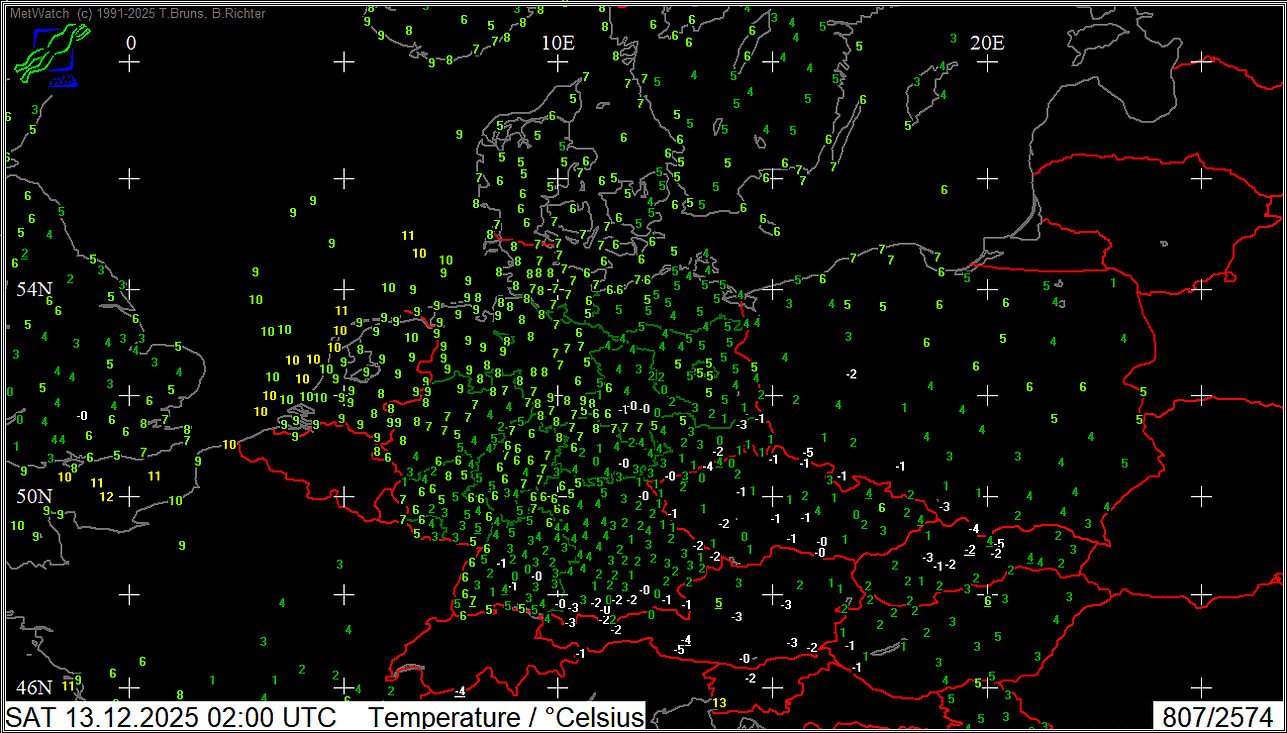
Task: Click the 807/2574 station counter
Action: (1217, 717)
